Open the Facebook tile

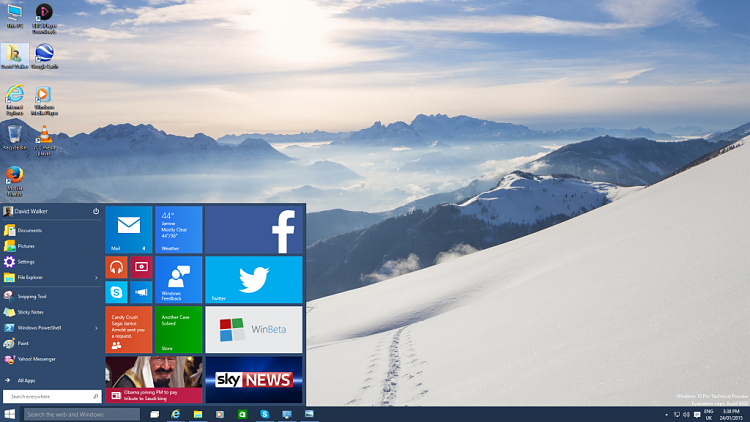click(x=254, y=230)
